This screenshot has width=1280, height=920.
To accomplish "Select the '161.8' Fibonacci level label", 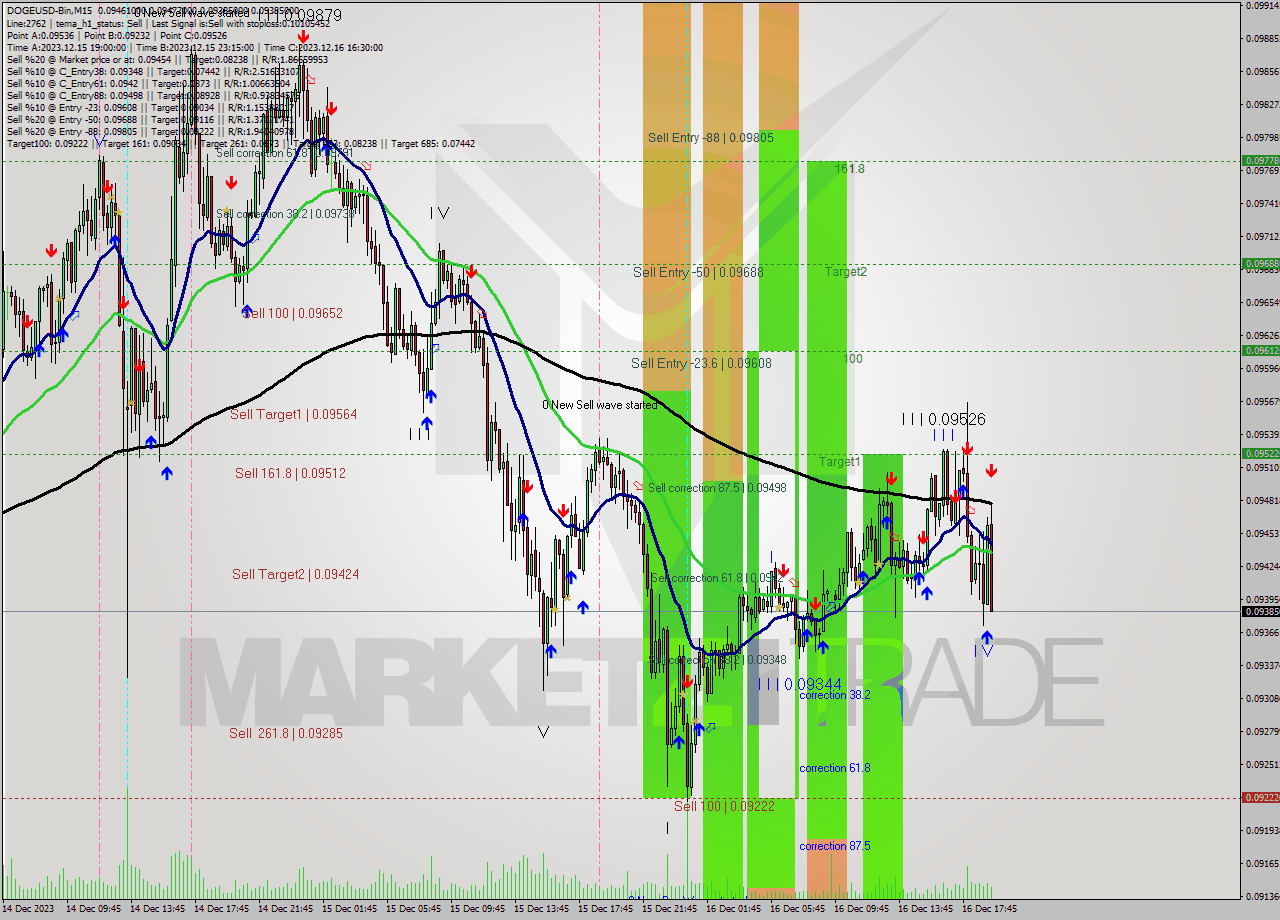I will tap(850, 169).
